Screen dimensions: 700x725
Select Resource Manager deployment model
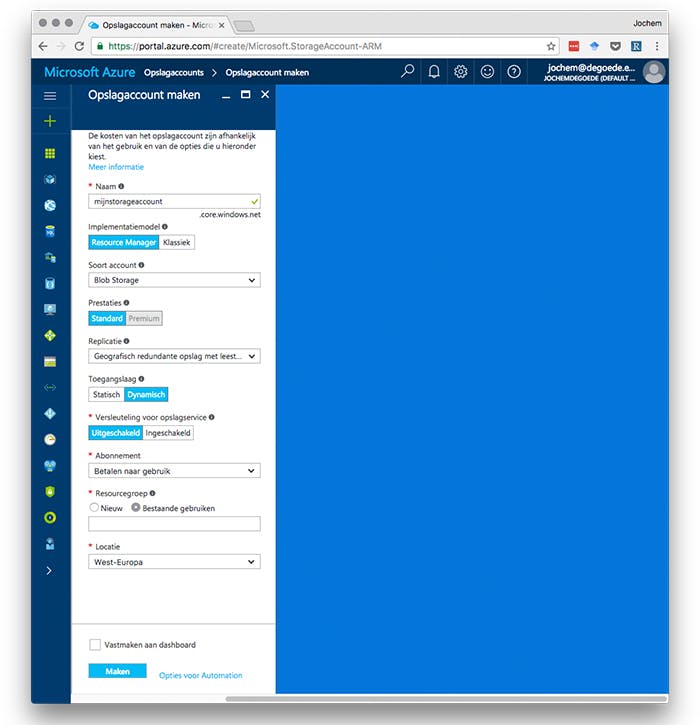(x=123, y=242)
